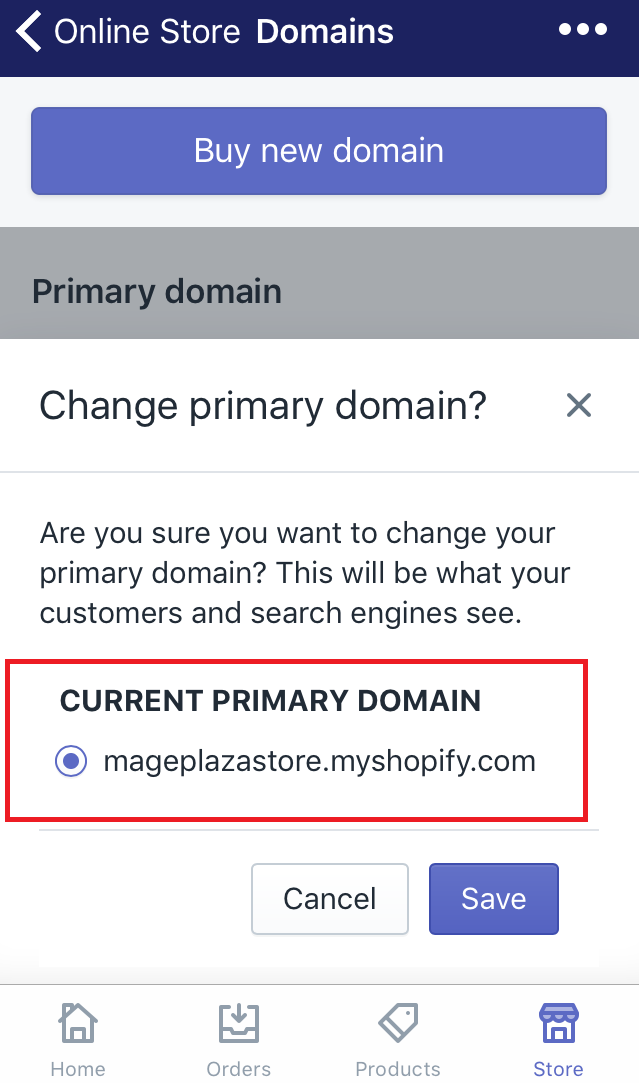Select the Products tag icon

click(x=398, y=1023)
